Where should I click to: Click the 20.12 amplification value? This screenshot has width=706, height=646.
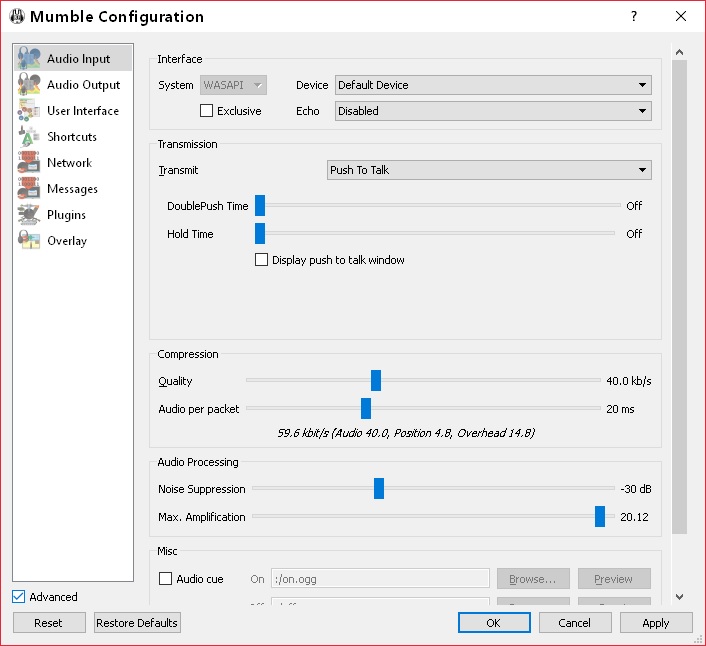pos(634,517)
